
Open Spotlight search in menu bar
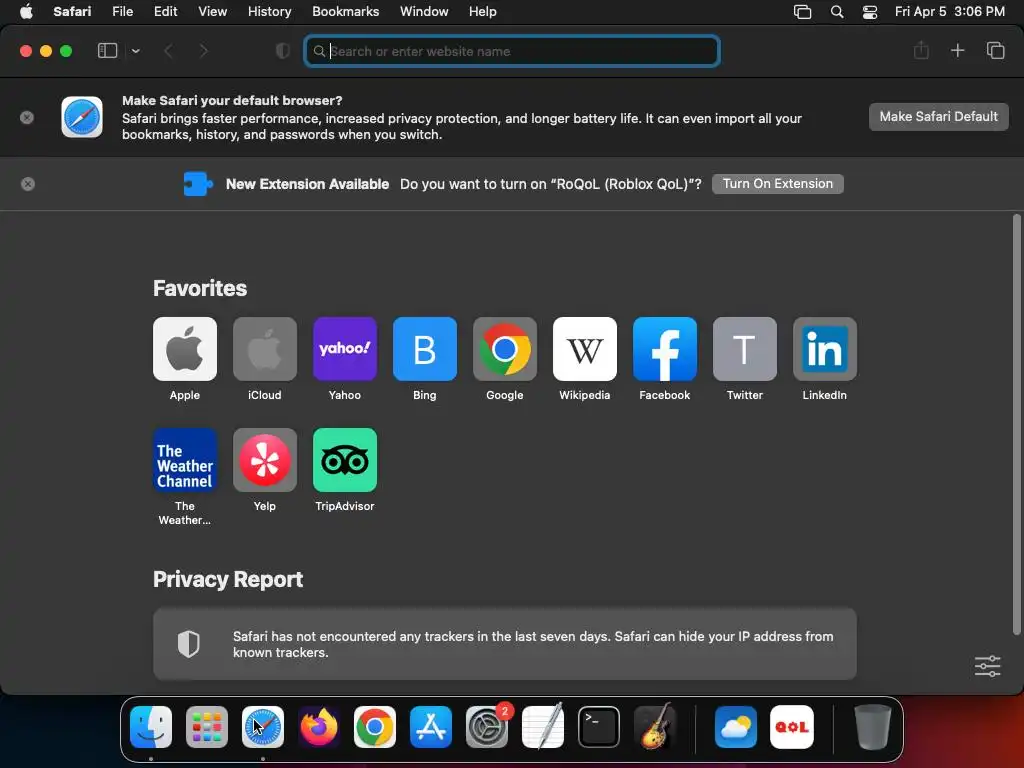(x=837, y=12)
